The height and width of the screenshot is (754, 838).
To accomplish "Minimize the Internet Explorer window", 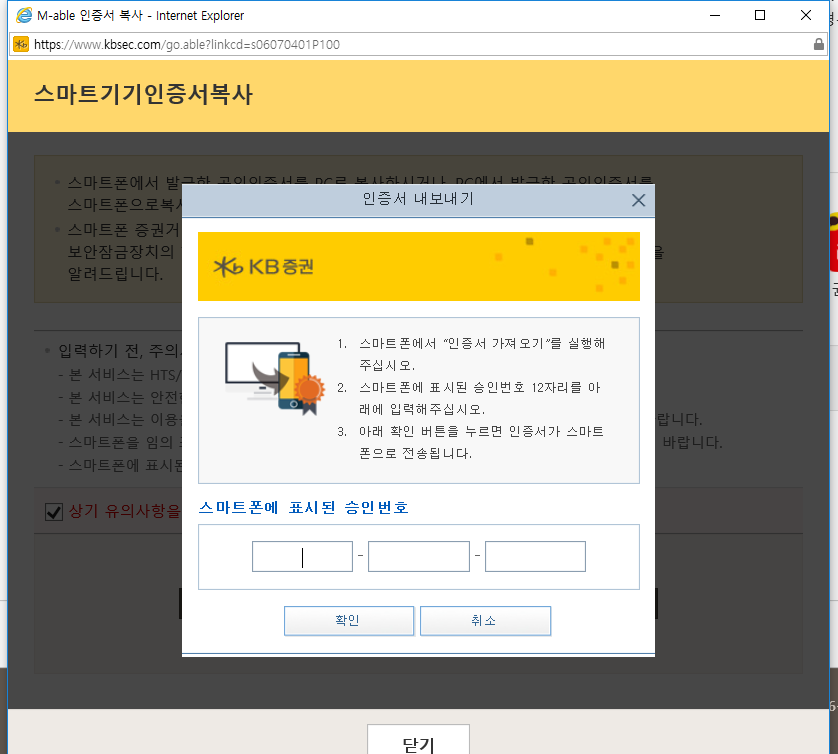I will [715, 15].
